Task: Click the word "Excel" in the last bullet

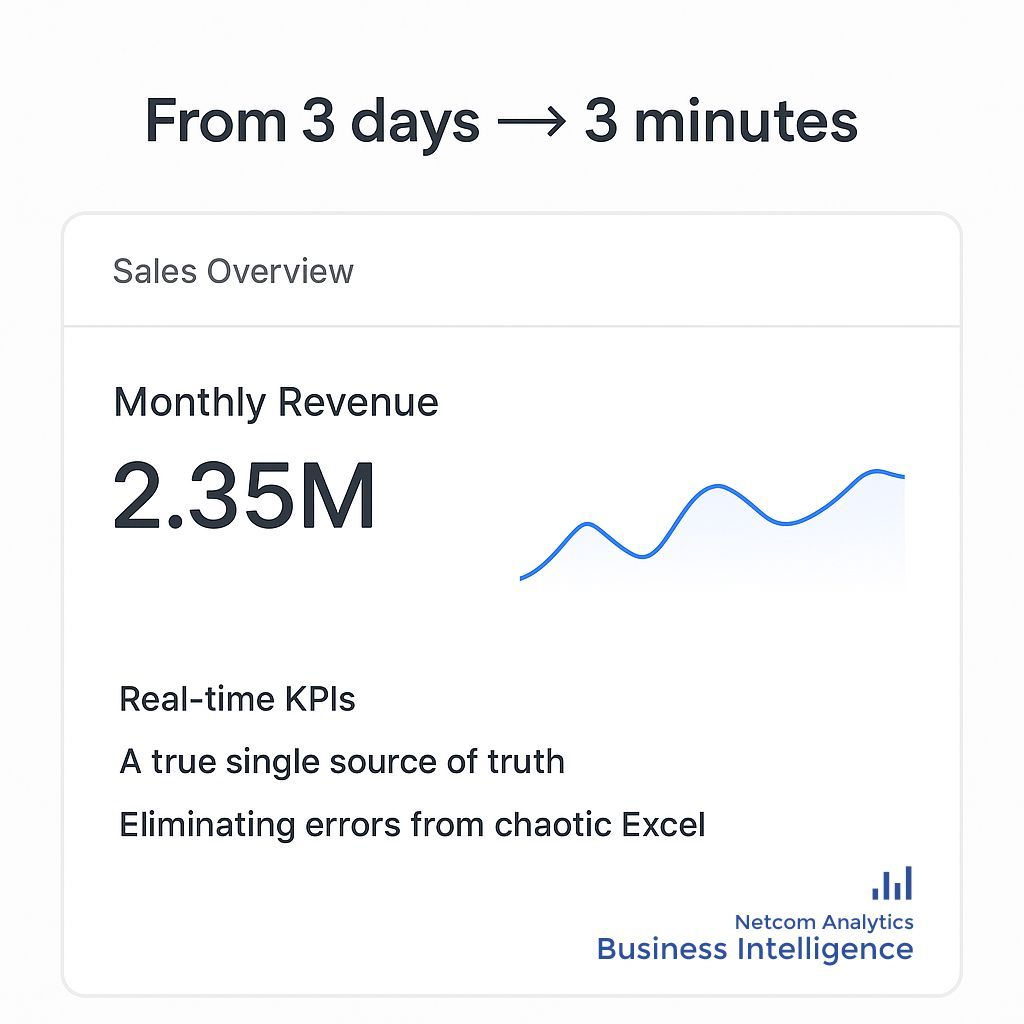Action: click(x=663, y=825)
